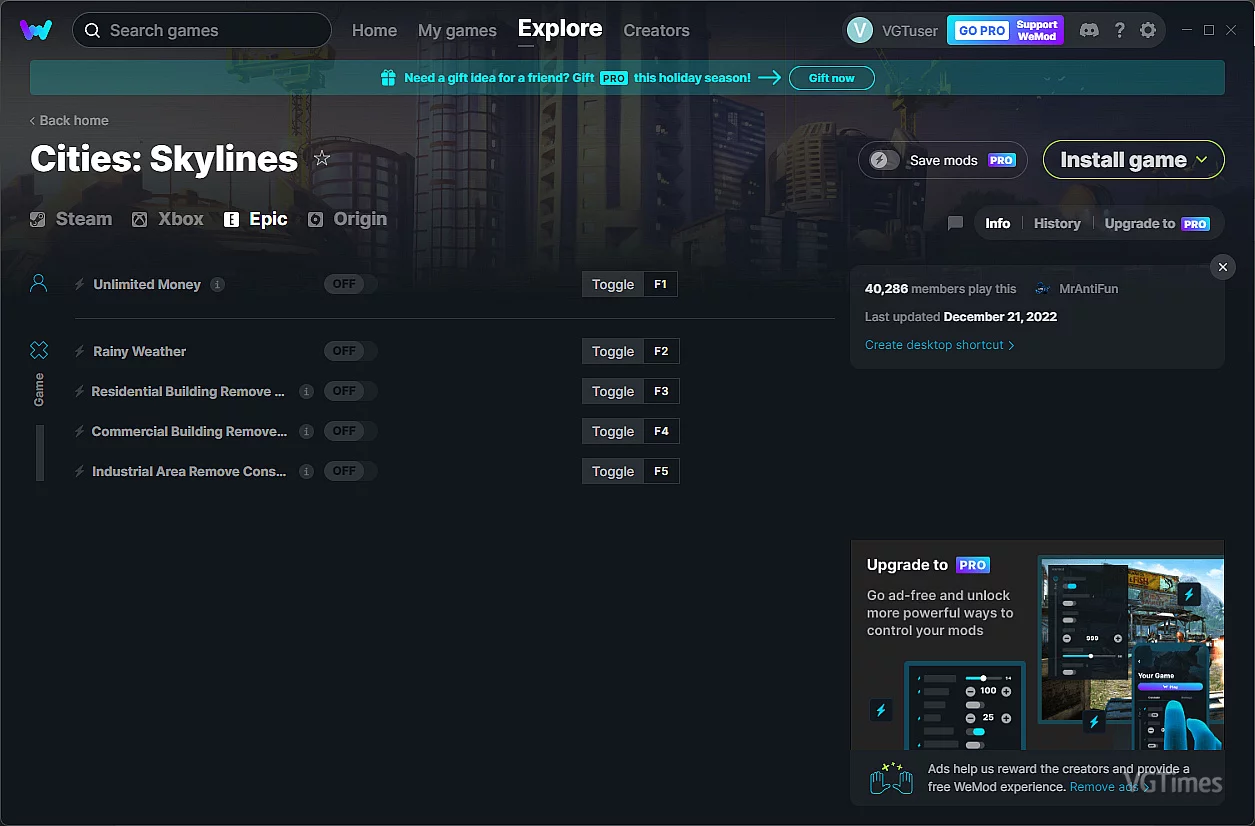Click the Gift now button
Screen dimensions: 1255x826
[x=832, y=78]
